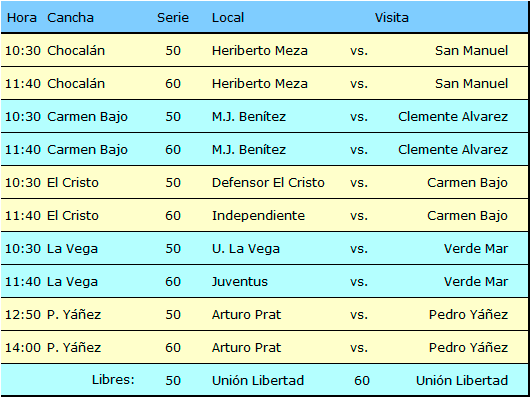The height and width of the screenshot is (397, 530).
Task: Click Pedro Yáñez visitor in the 14:00 row
Action: point(468,348)
